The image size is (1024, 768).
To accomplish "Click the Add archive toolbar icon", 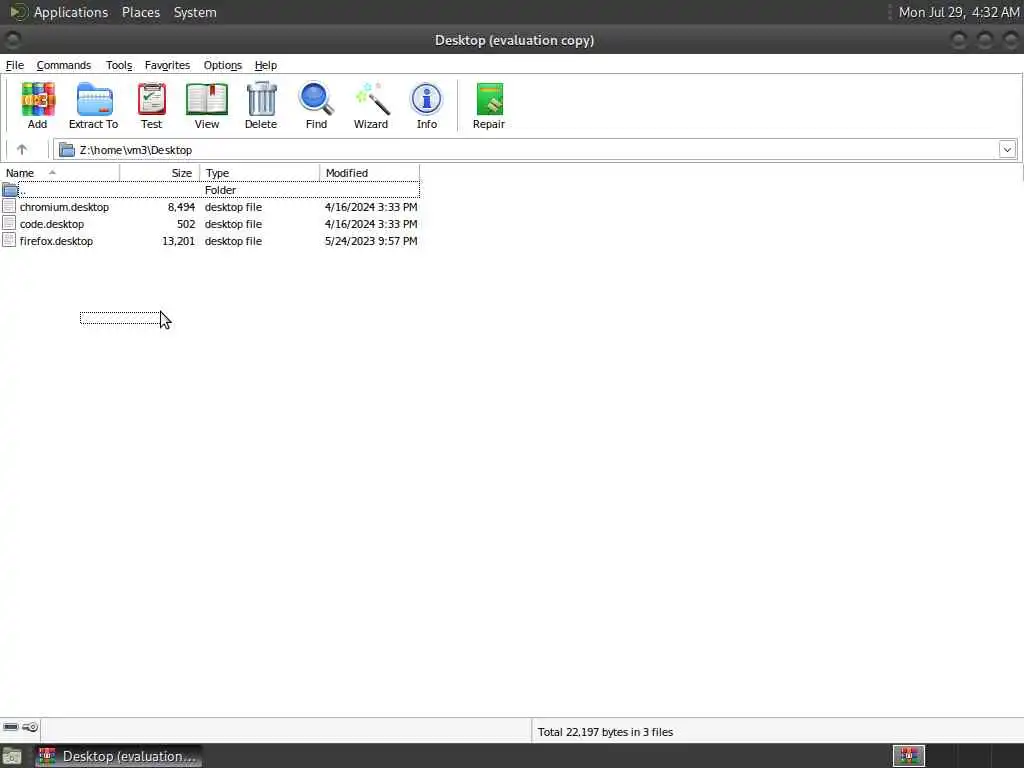I will tap(37, 99).
